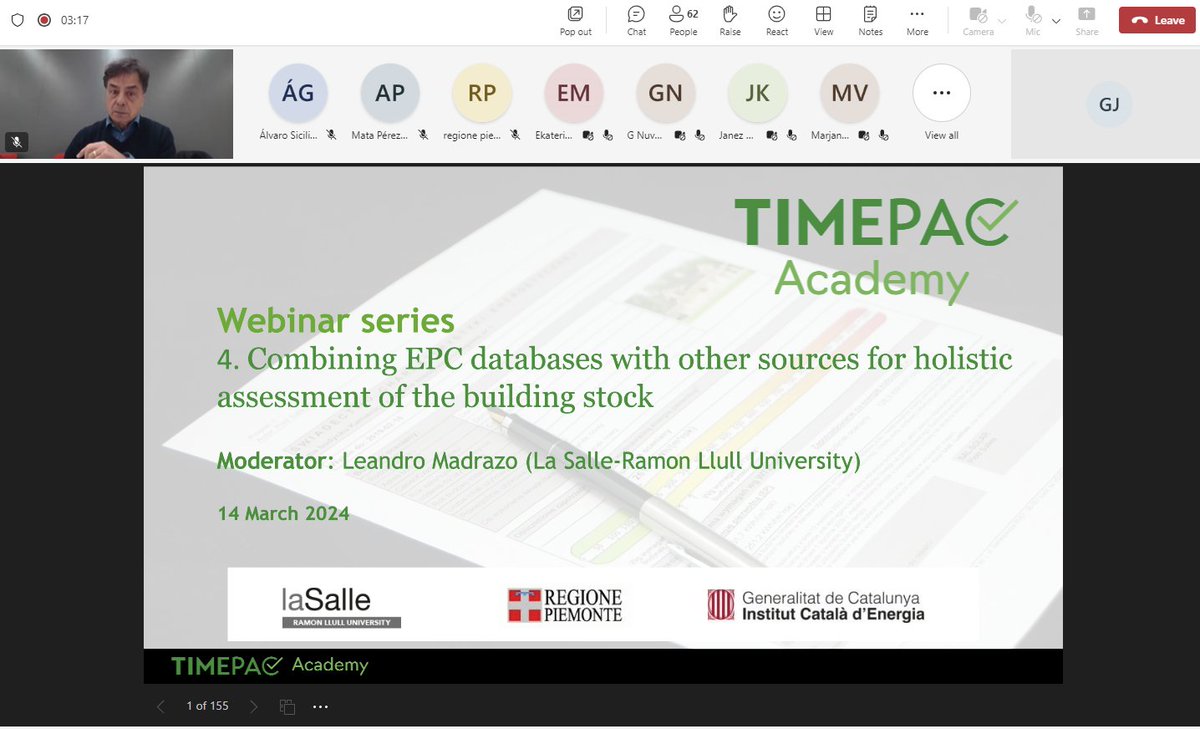The width and height of the screenshot is (1200, 729).
Task: Advance to the next slide
Action: click(254, 706)
